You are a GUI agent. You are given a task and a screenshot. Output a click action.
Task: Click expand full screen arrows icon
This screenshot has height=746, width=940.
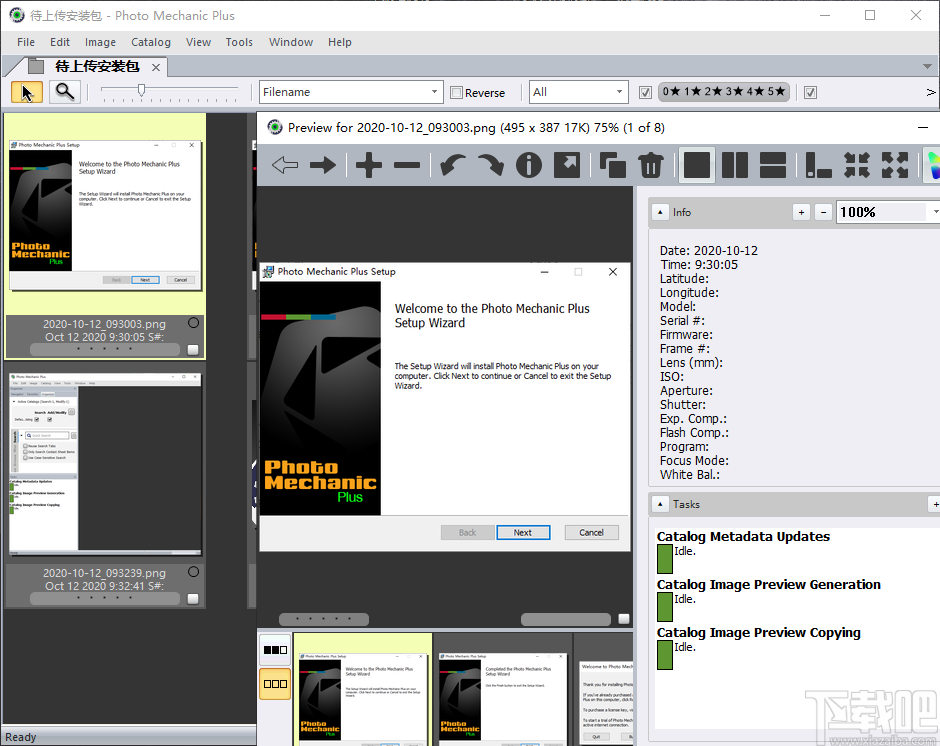pos(895,165)
